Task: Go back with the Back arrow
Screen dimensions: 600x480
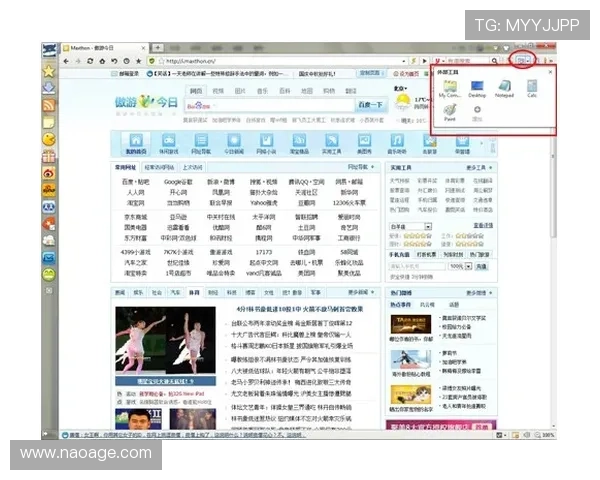Action: pos(66,61)
